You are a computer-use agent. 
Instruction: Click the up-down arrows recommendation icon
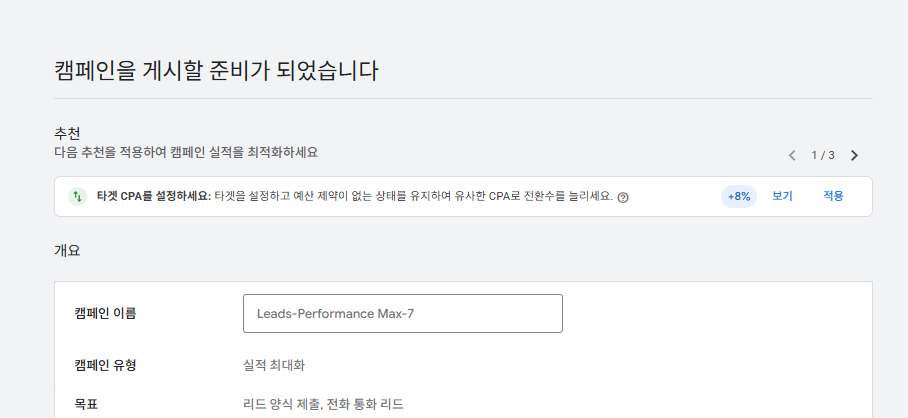click(x=77, y=196)
